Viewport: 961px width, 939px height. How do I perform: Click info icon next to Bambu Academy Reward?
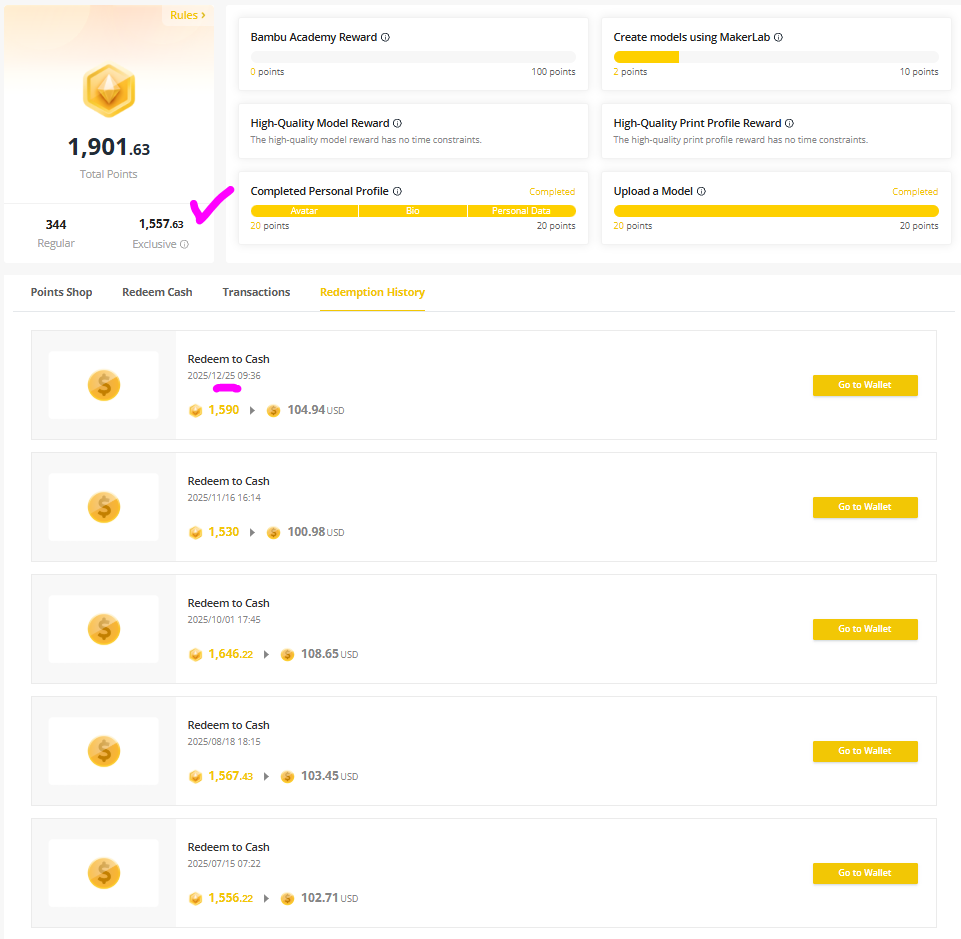(x=386, y=38)
